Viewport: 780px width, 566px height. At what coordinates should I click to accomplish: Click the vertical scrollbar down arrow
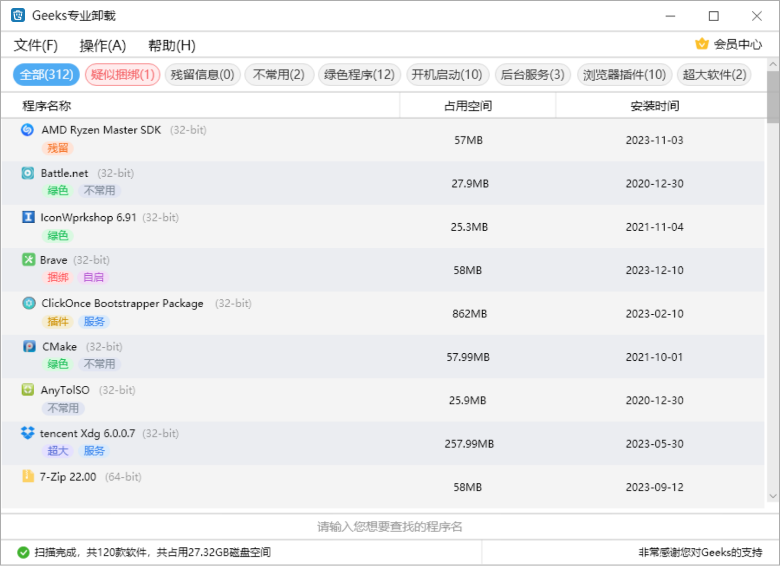773,496
